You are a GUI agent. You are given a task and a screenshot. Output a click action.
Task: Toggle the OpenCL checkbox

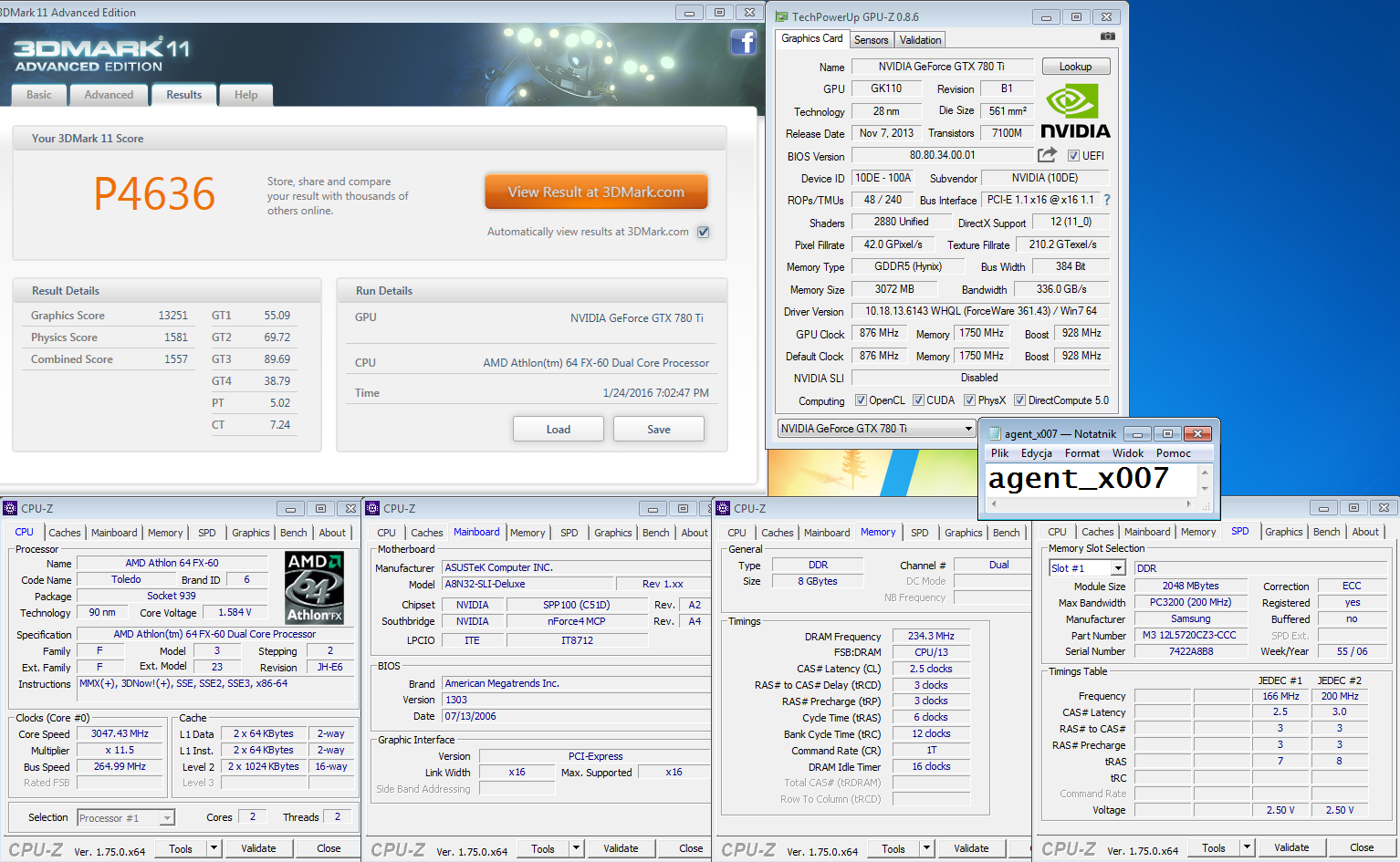[x=861, y=400]
